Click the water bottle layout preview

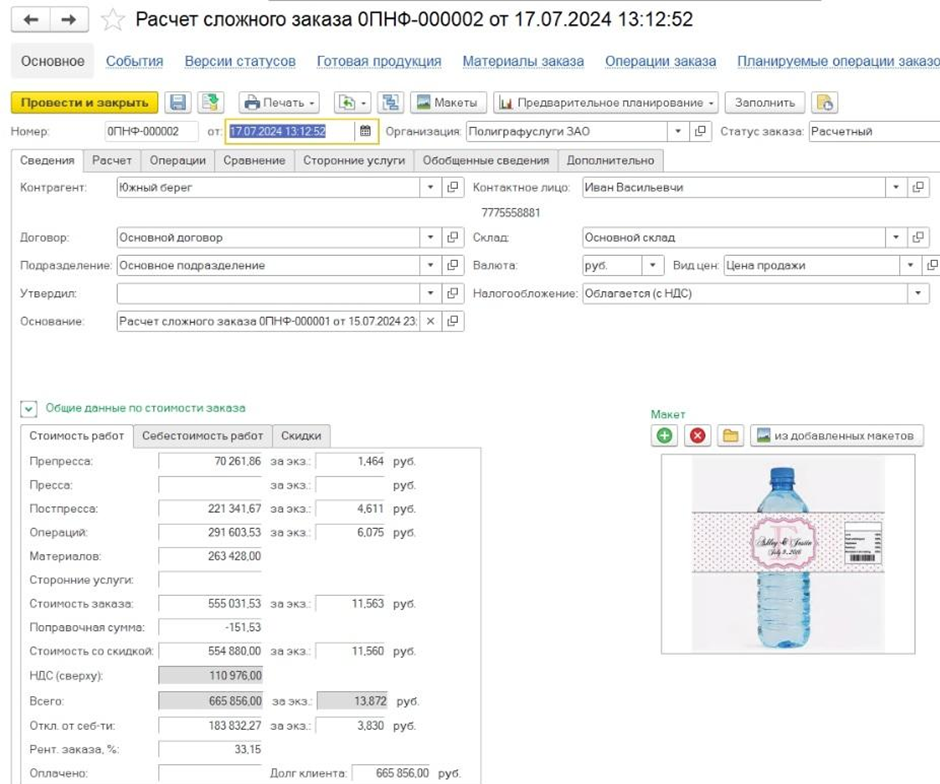point(787,553)
